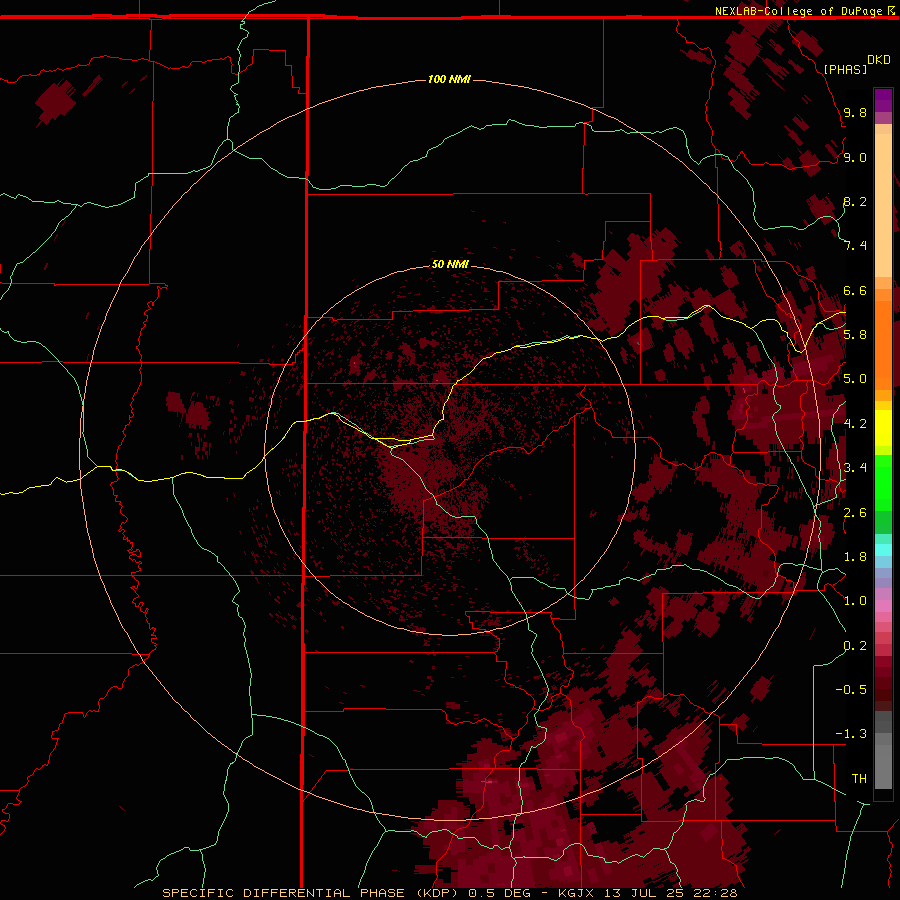Click the 2.6 legend value
This screenshot has width=900, height=900.
click(x=855, y=512)
